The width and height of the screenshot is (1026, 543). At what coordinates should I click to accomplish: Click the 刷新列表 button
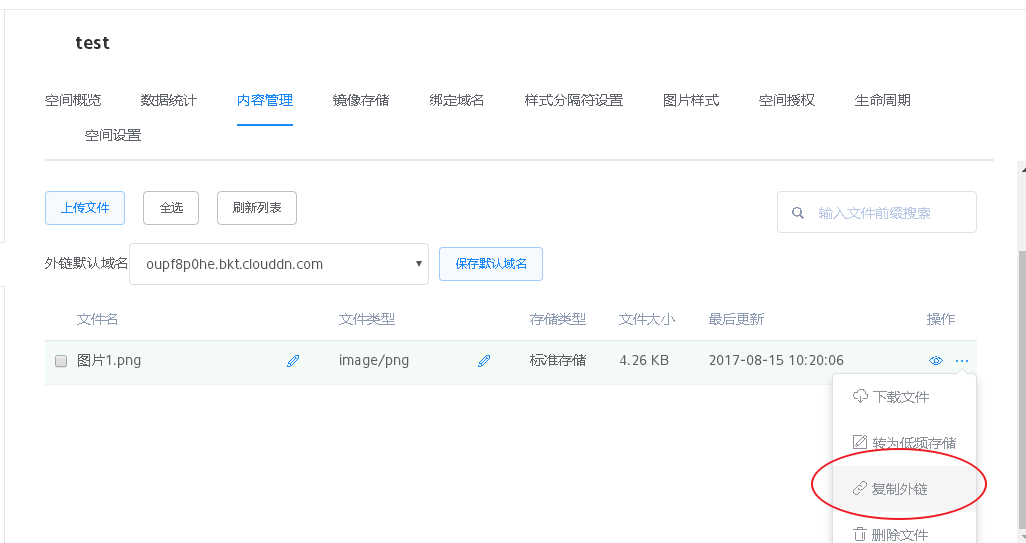tap(257, 208)
